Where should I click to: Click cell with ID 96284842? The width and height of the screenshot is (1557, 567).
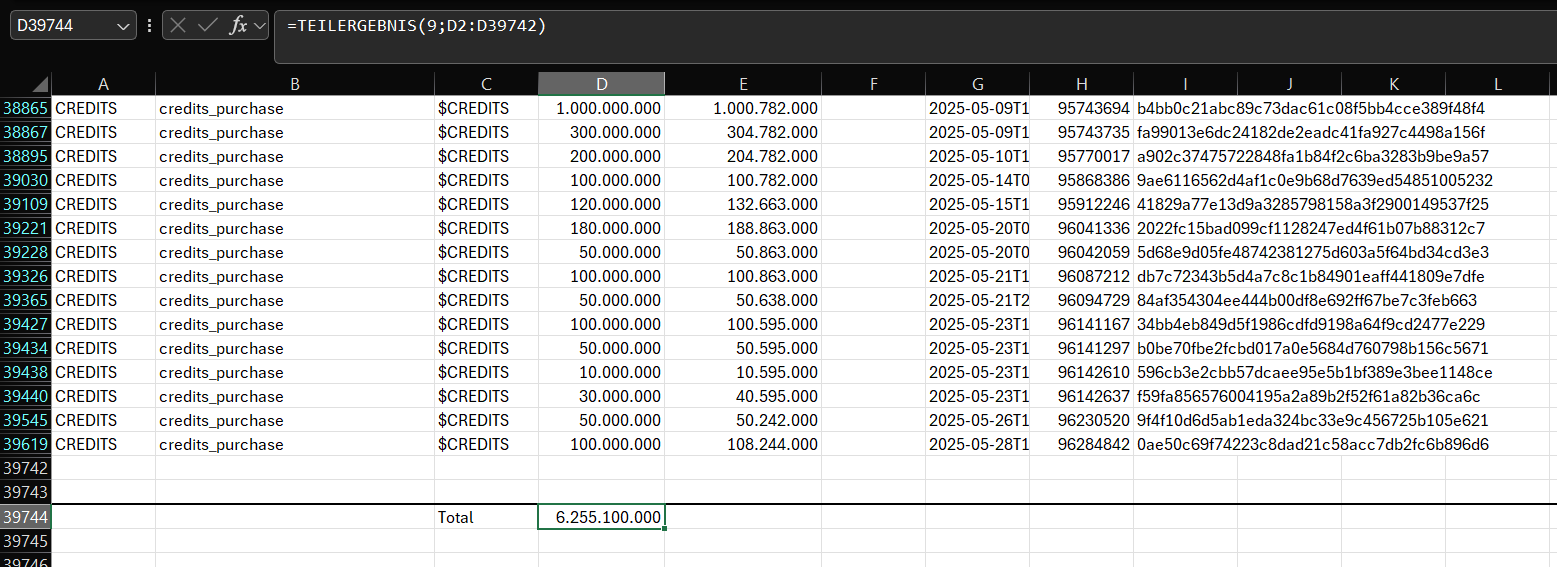(x=1081, y=444)
